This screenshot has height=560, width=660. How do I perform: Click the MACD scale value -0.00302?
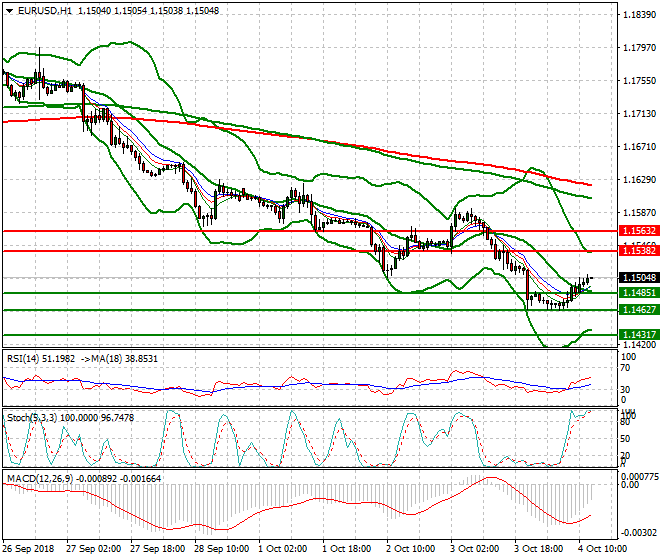(639, 533)
